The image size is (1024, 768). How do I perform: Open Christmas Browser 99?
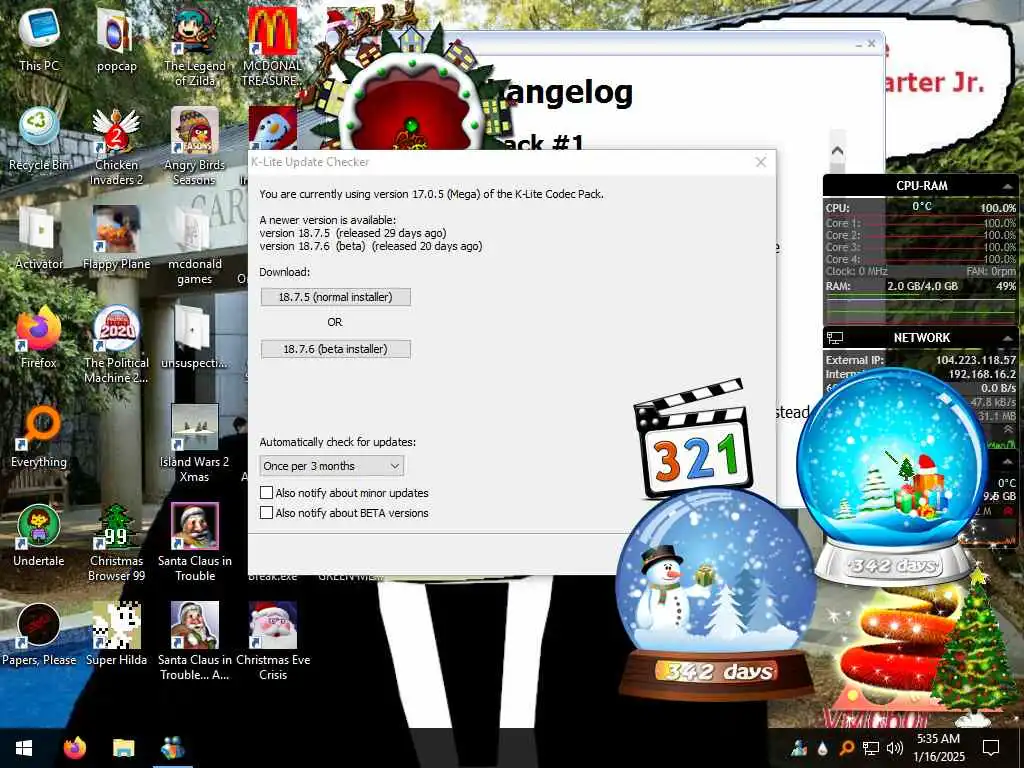pos(116,542)
